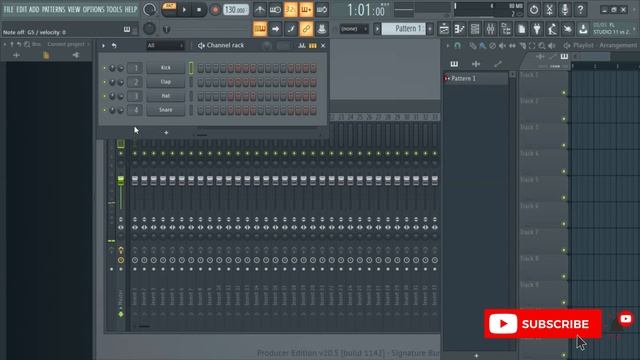Add a channel with the plus button
This screenshot has width=640, height=360.
coord(166,133)
